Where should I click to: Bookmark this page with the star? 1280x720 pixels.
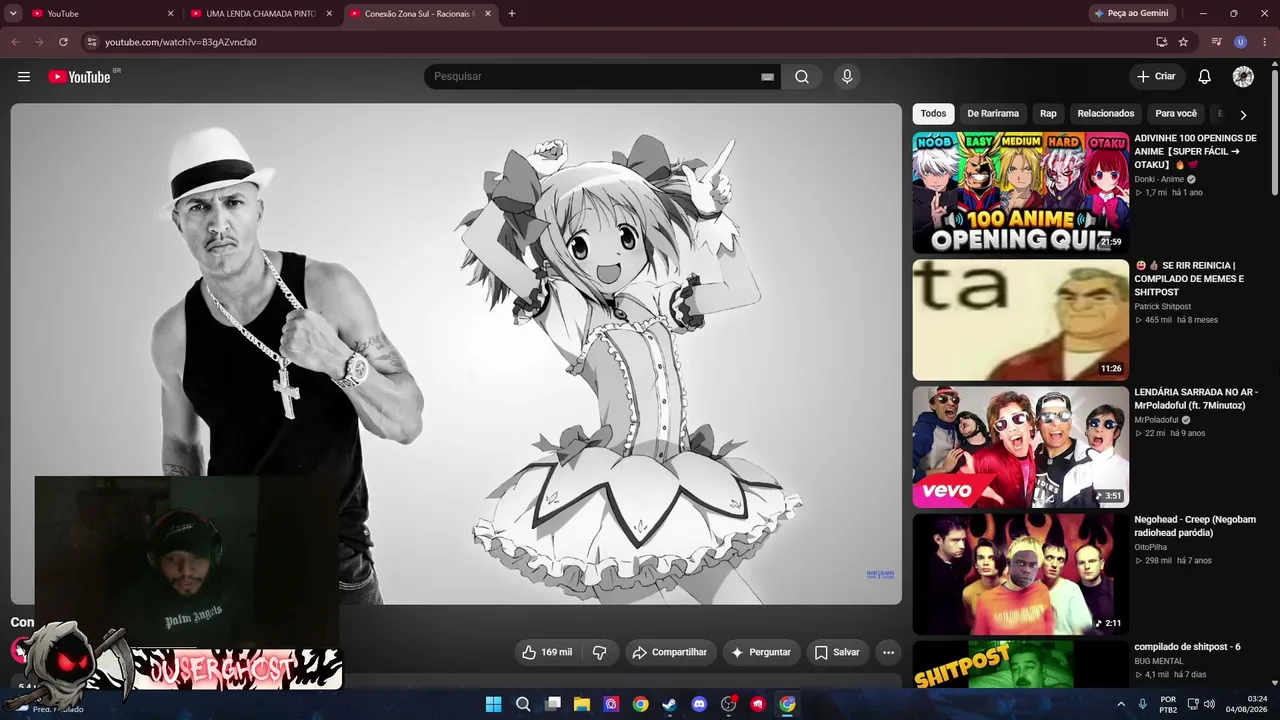[1183, 42]
